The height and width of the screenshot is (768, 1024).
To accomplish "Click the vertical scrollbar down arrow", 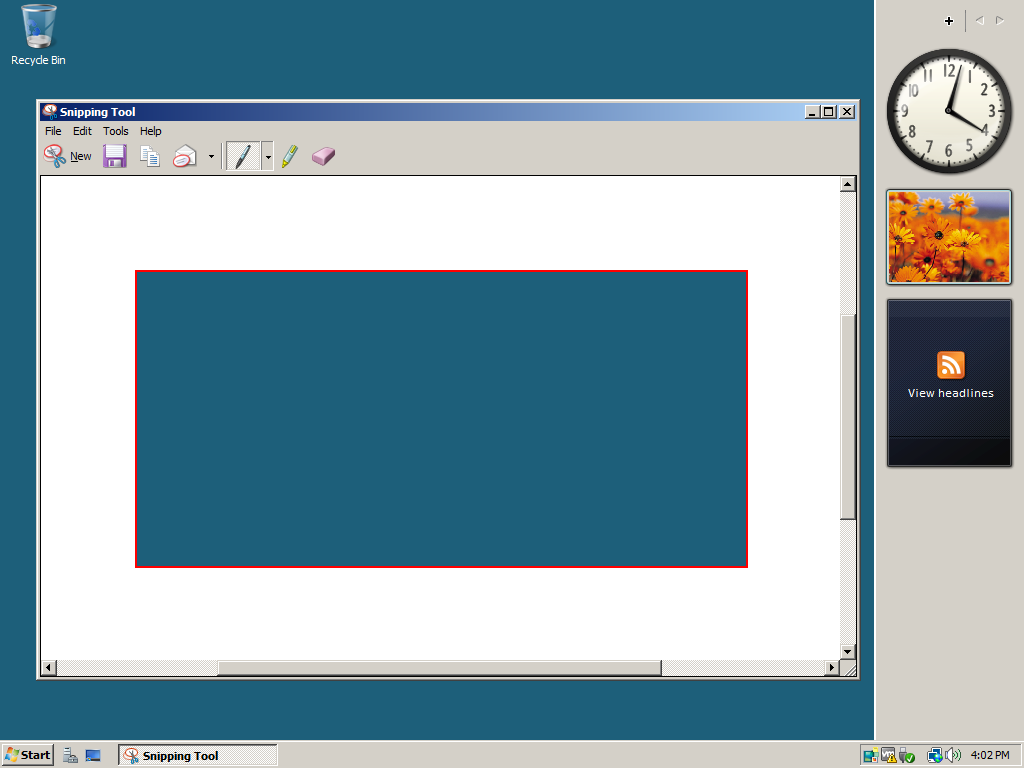I will click(x=848, y=652).
